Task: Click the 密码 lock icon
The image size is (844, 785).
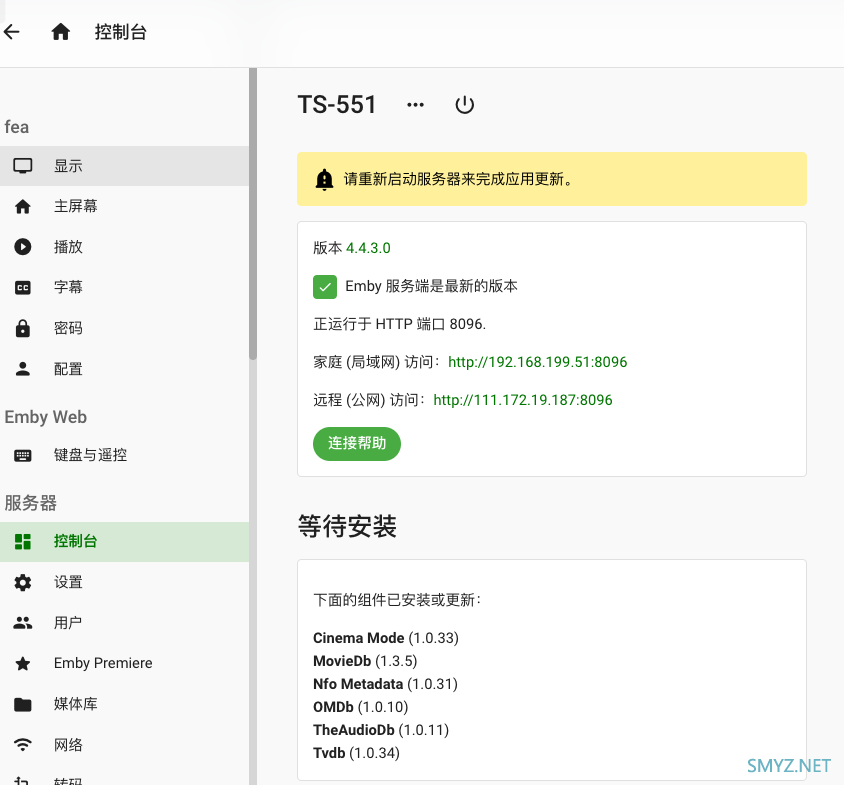Action: pyautogui.click(x=23, y=328)
